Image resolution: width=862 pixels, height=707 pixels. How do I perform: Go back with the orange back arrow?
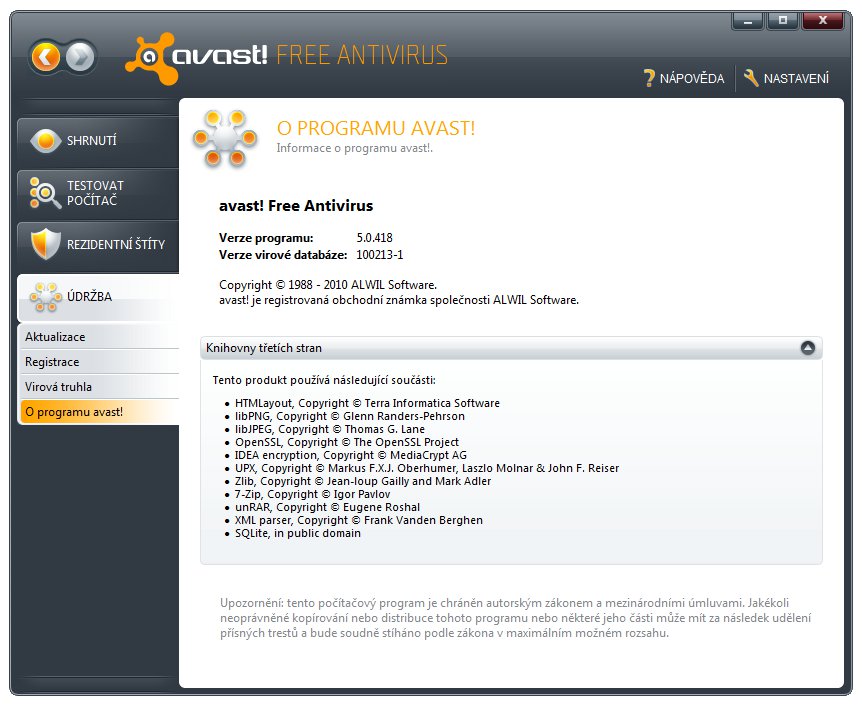click(x=46, y=57)
